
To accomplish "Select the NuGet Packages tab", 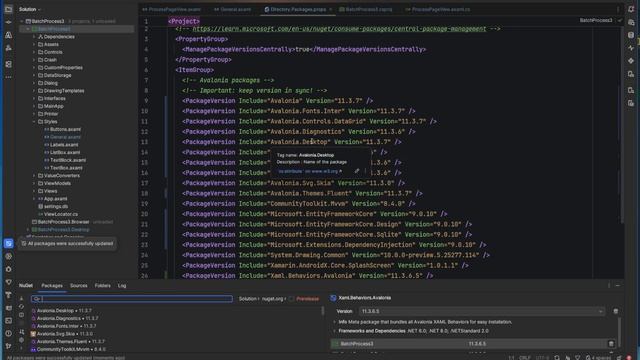I will coord(52,286).
